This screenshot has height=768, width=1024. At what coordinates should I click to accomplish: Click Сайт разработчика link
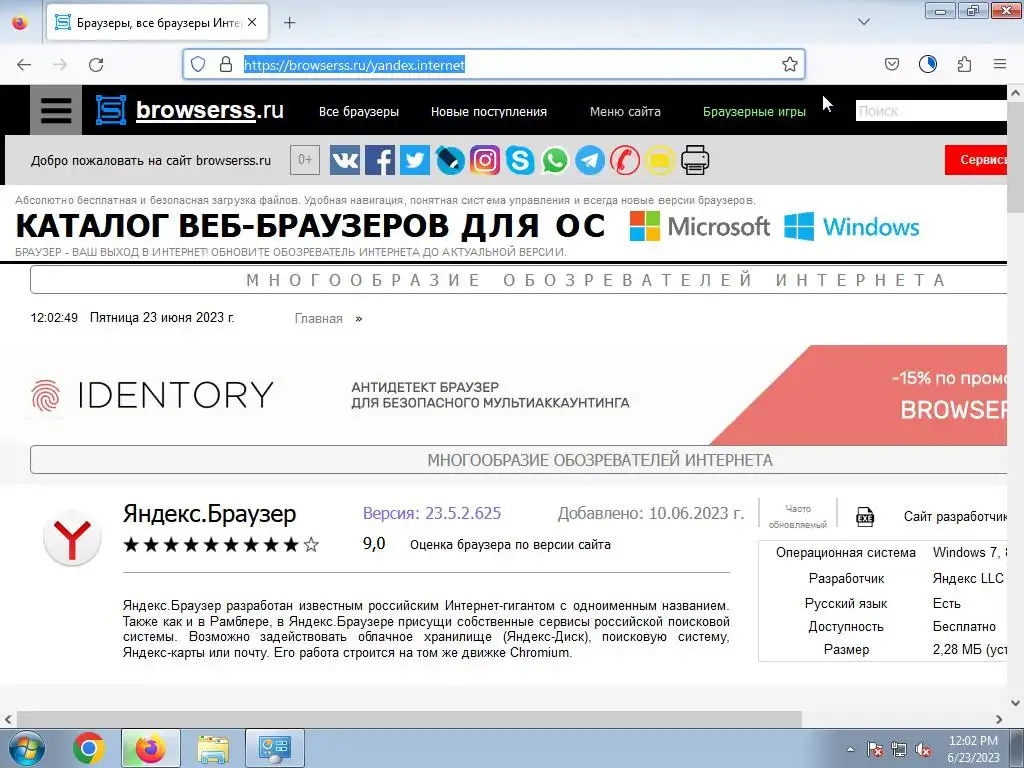click(x=955, y=517)
